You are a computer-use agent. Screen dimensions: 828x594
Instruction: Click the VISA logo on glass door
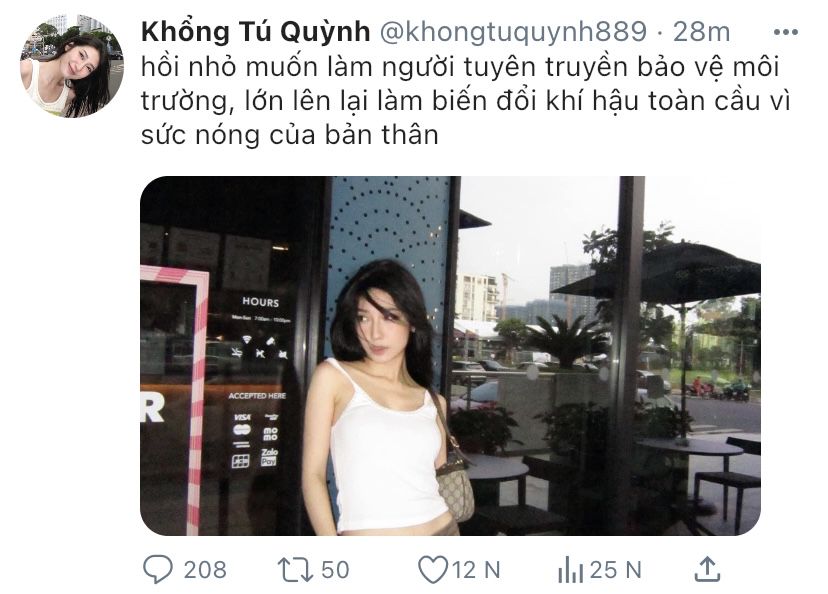click(242, 417)
